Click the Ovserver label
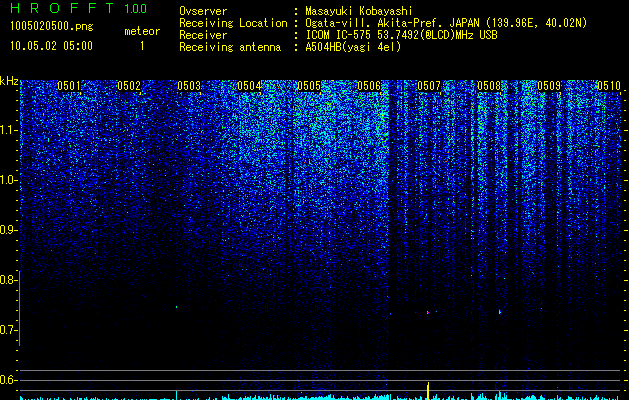Viewport: 629px width, 400px height. [x=203, y=11]
